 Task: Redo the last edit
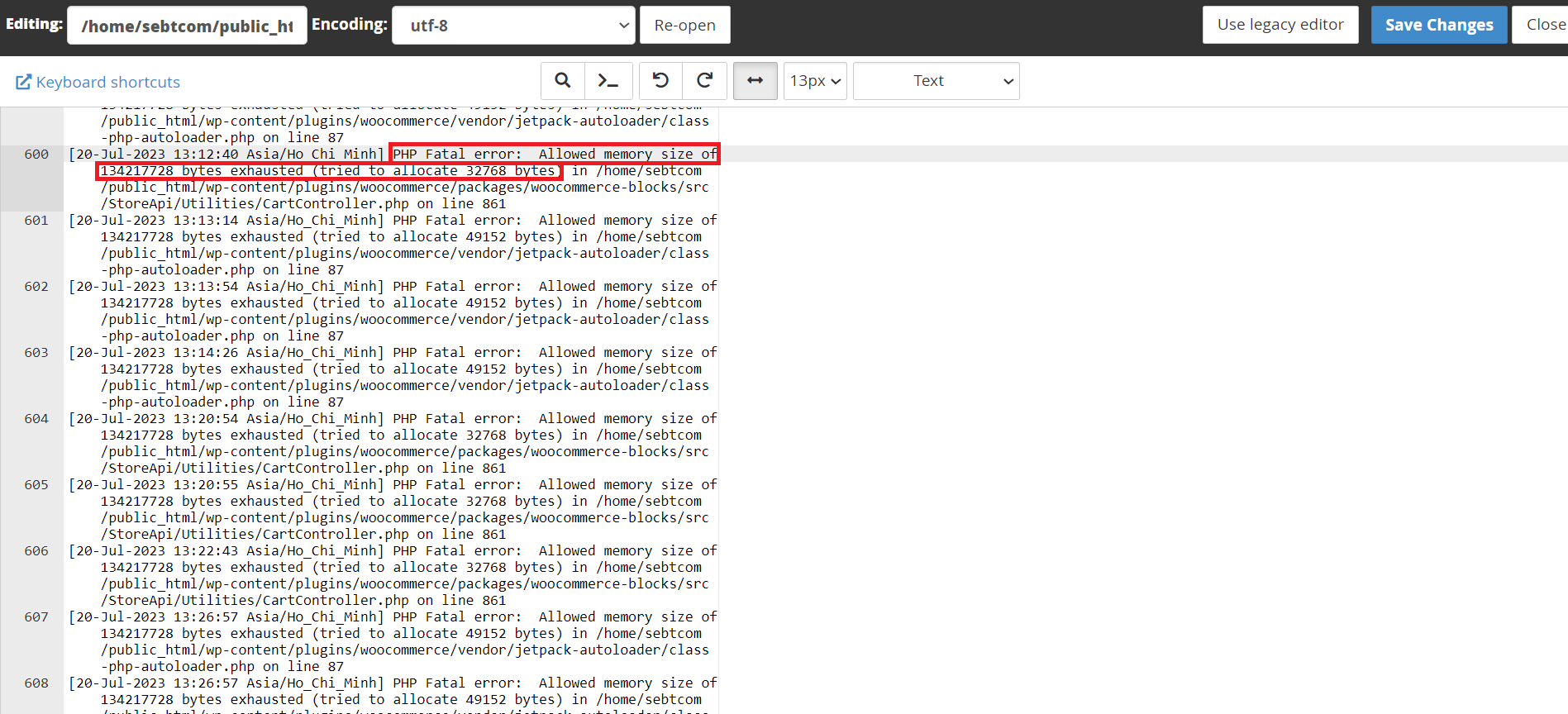pos(705,81)
